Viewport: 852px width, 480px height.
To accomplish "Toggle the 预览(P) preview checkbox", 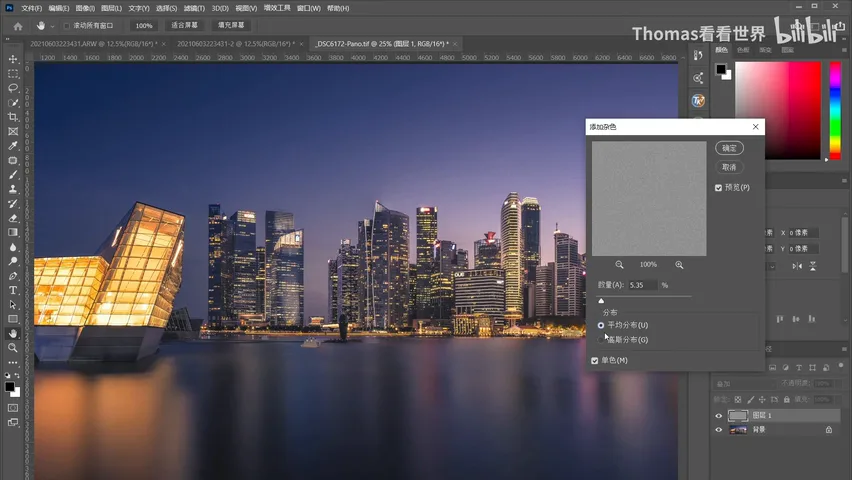I will [718, 188].
